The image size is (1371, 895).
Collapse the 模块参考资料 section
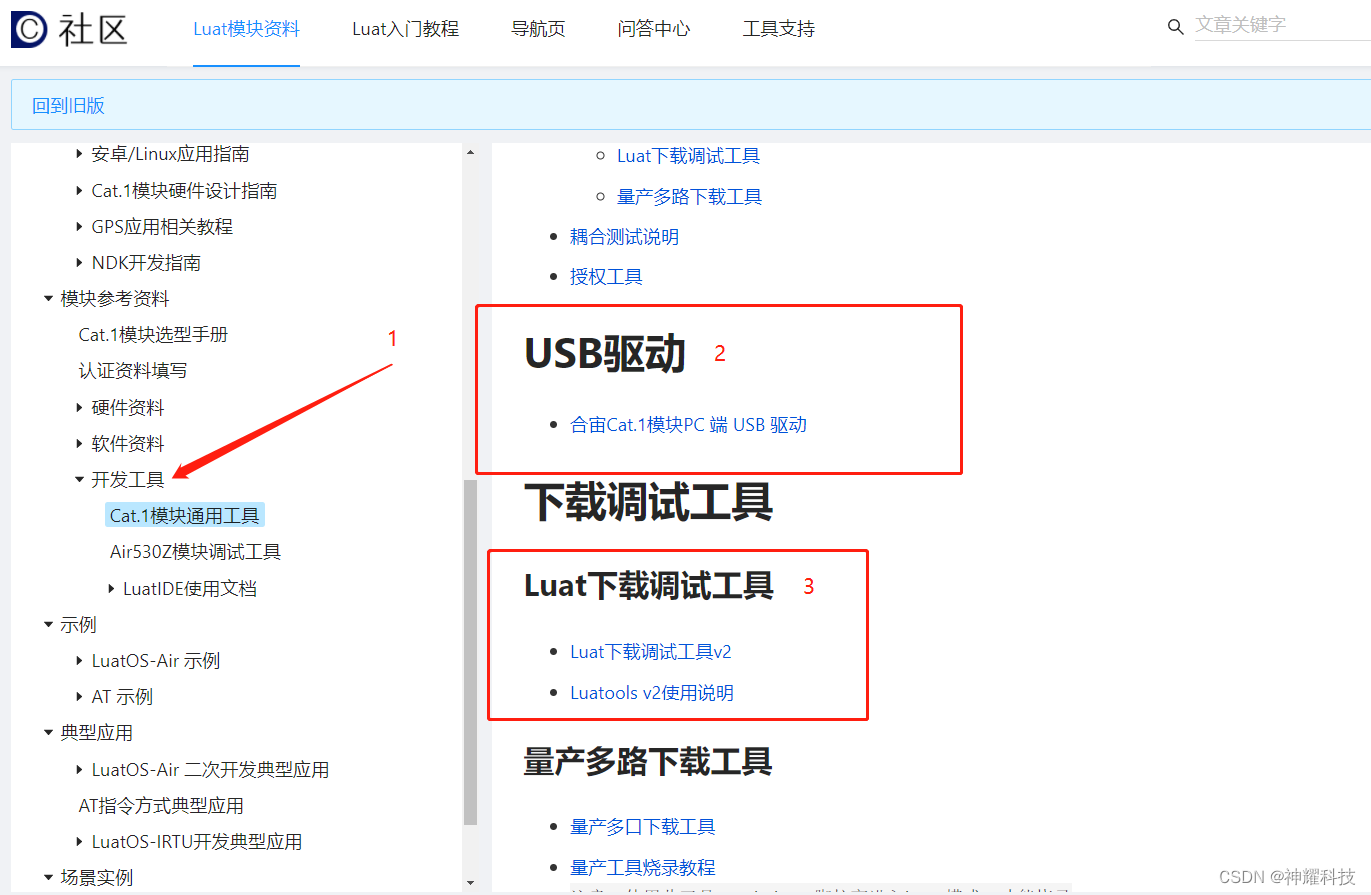point(48,299)
